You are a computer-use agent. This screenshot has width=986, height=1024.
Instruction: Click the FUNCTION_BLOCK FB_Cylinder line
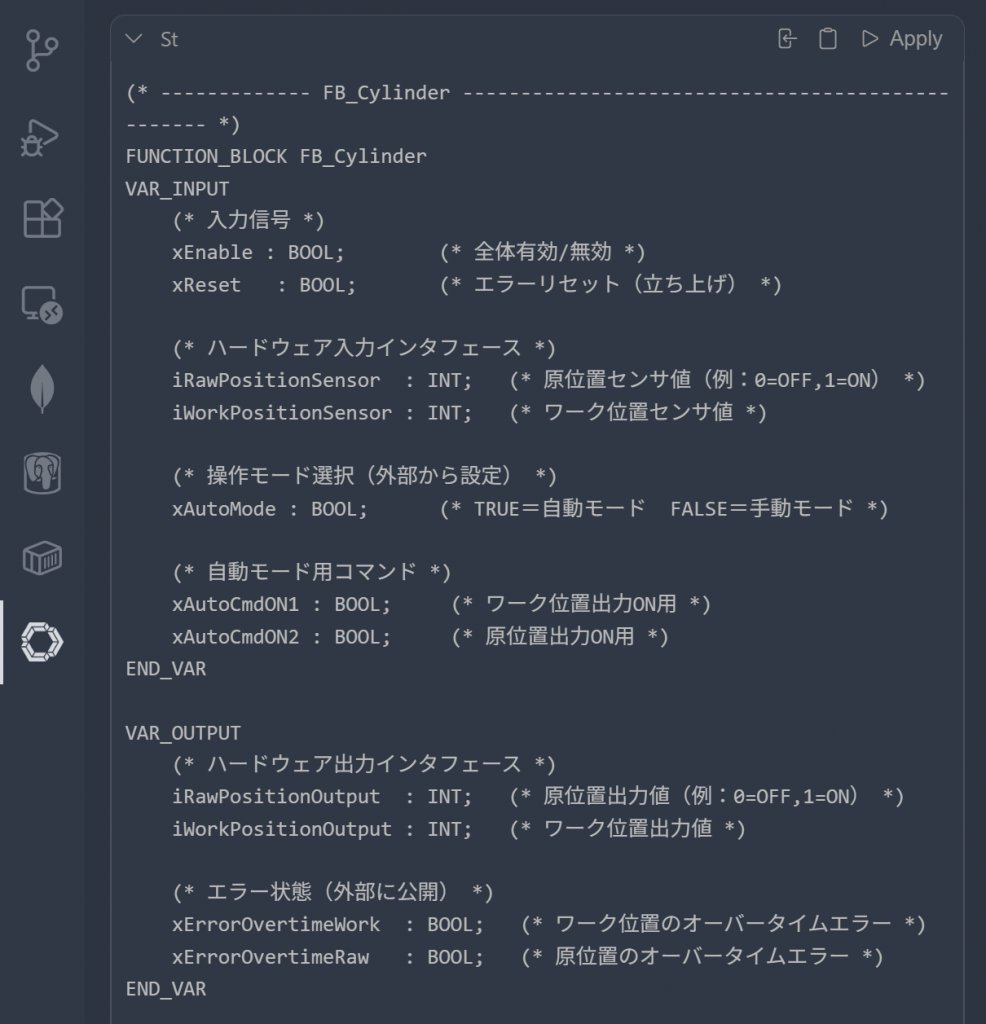276,156
